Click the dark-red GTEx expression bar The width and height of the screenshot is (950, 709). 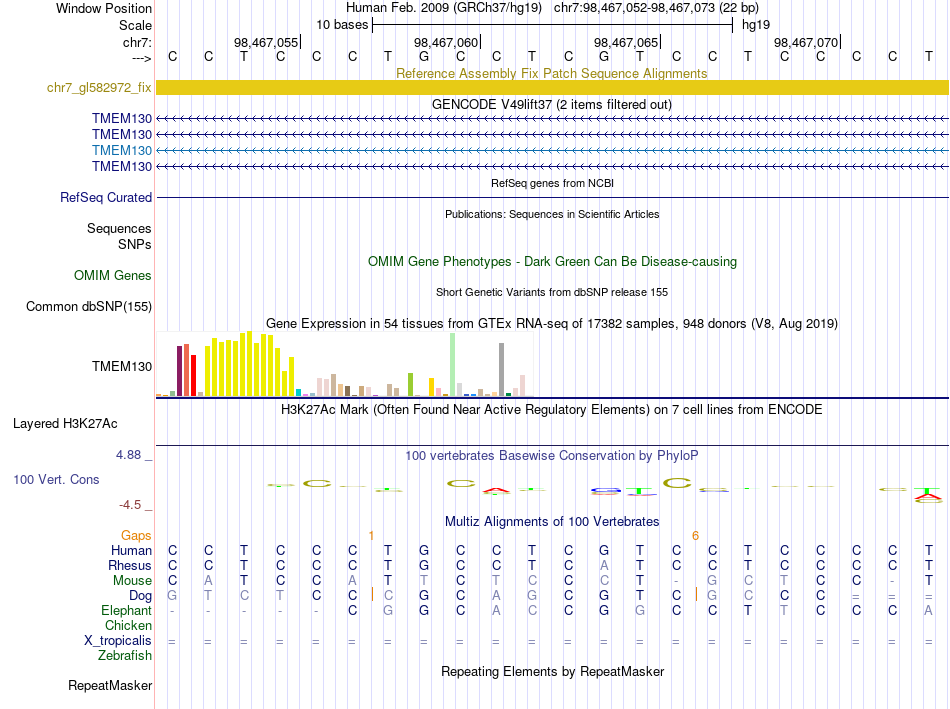pos(179,371)
